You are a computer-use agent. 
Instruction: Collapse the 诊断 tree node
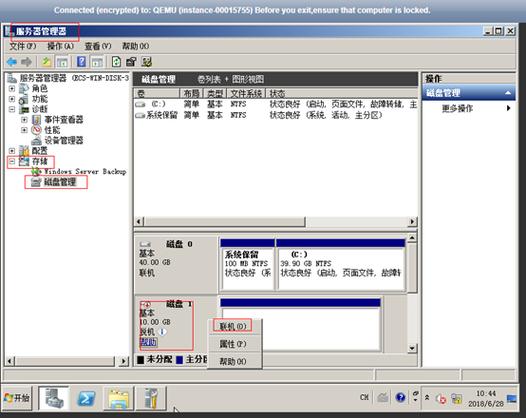[12, 109]
